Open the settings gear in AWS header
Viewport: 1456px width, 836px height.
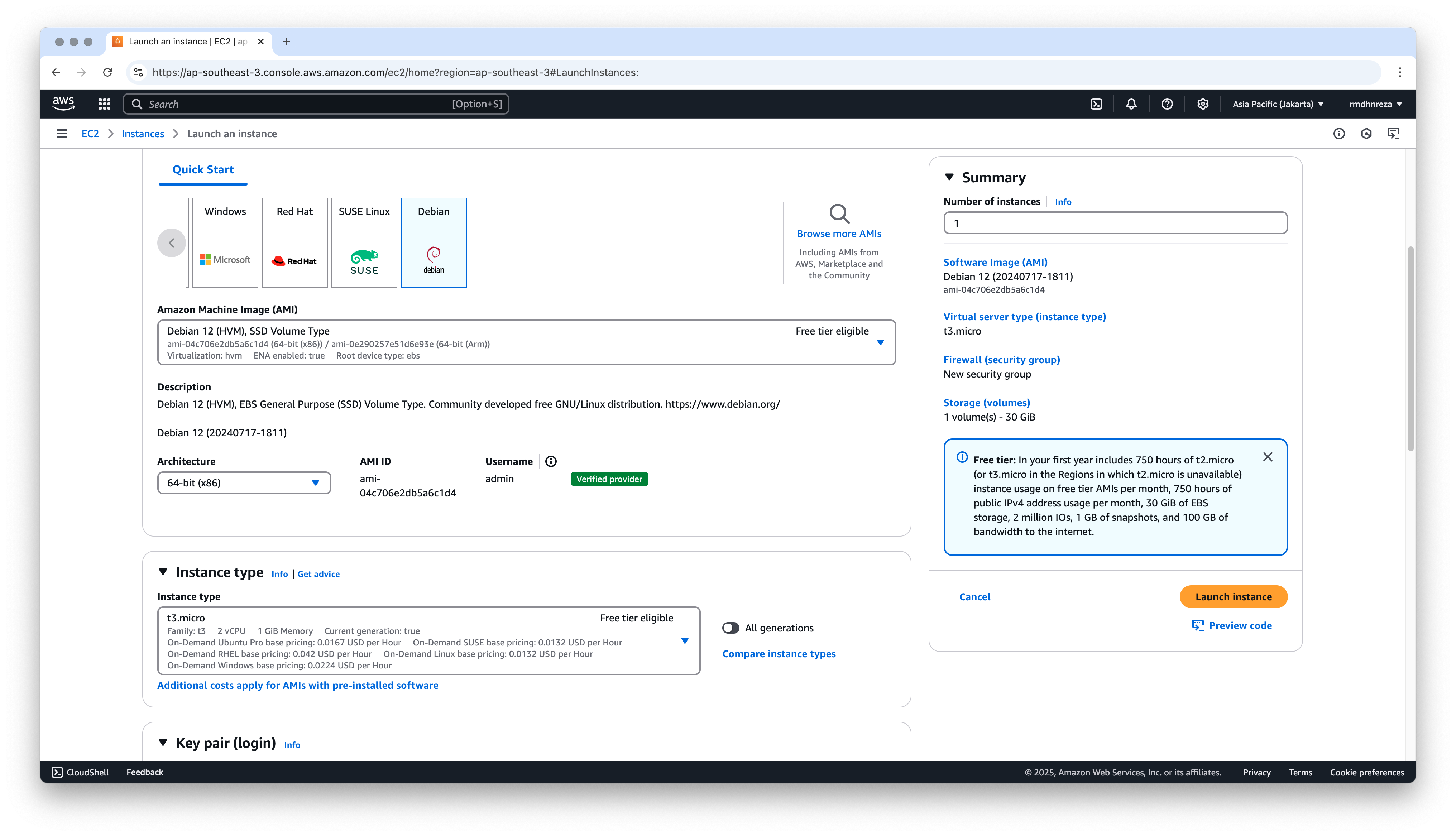pos(1203,104)
